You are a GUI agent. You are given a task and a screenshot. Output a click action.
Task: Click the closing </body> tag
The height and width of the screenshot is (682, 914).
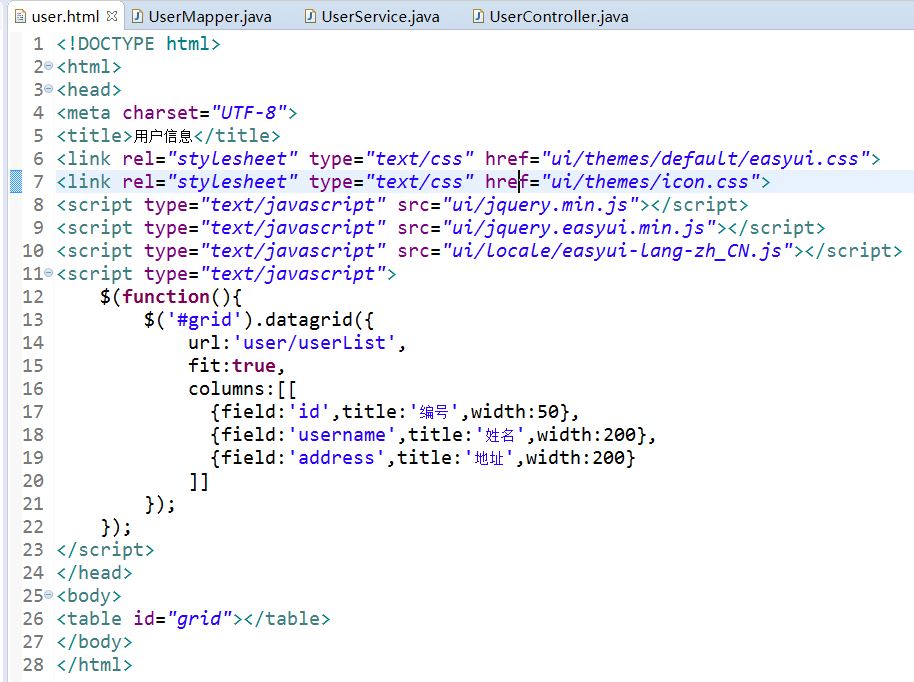[94, 642]
